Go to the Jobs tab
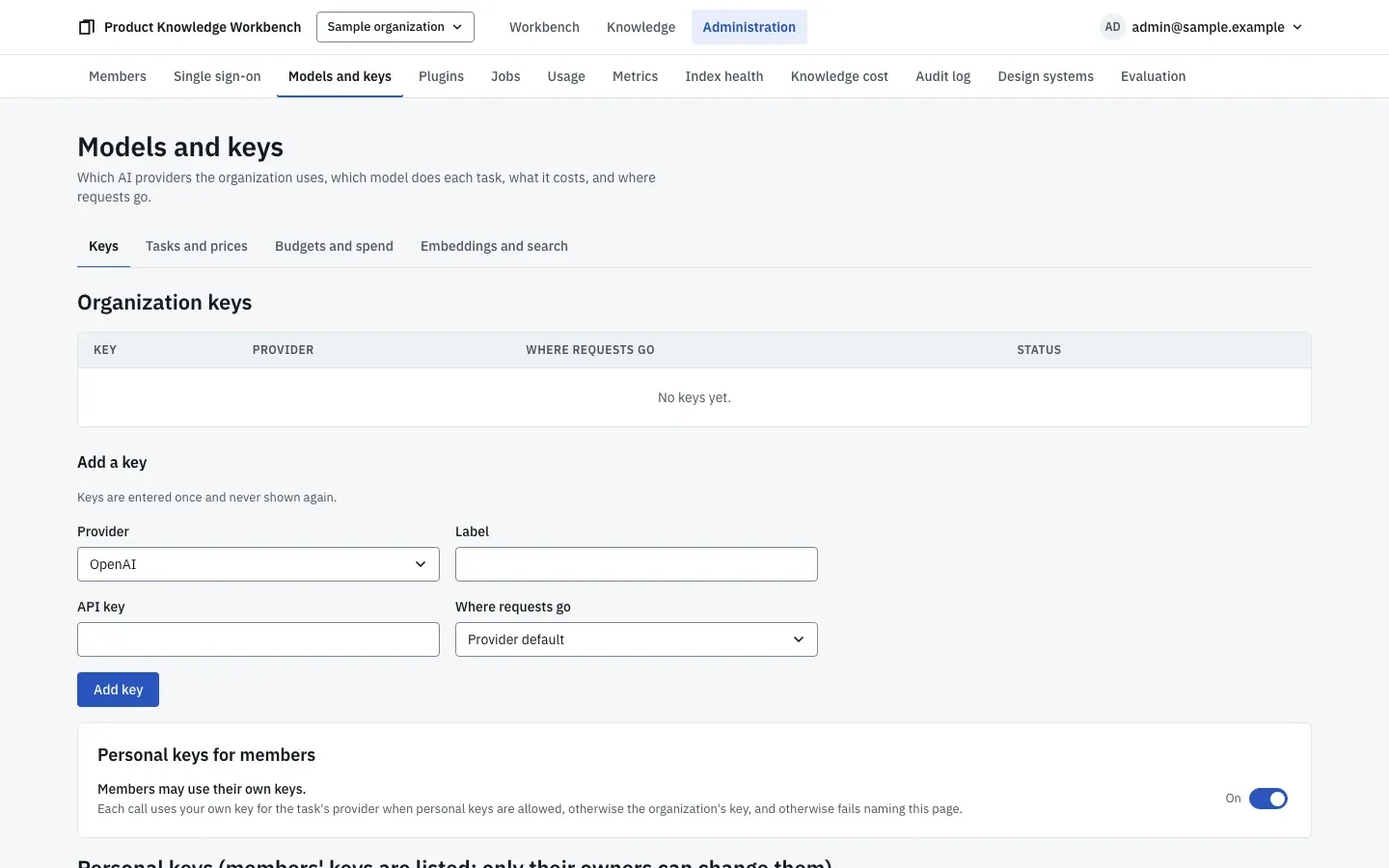Image resolution: width=1389 pixels, height=868 pixels. (505, 76)
